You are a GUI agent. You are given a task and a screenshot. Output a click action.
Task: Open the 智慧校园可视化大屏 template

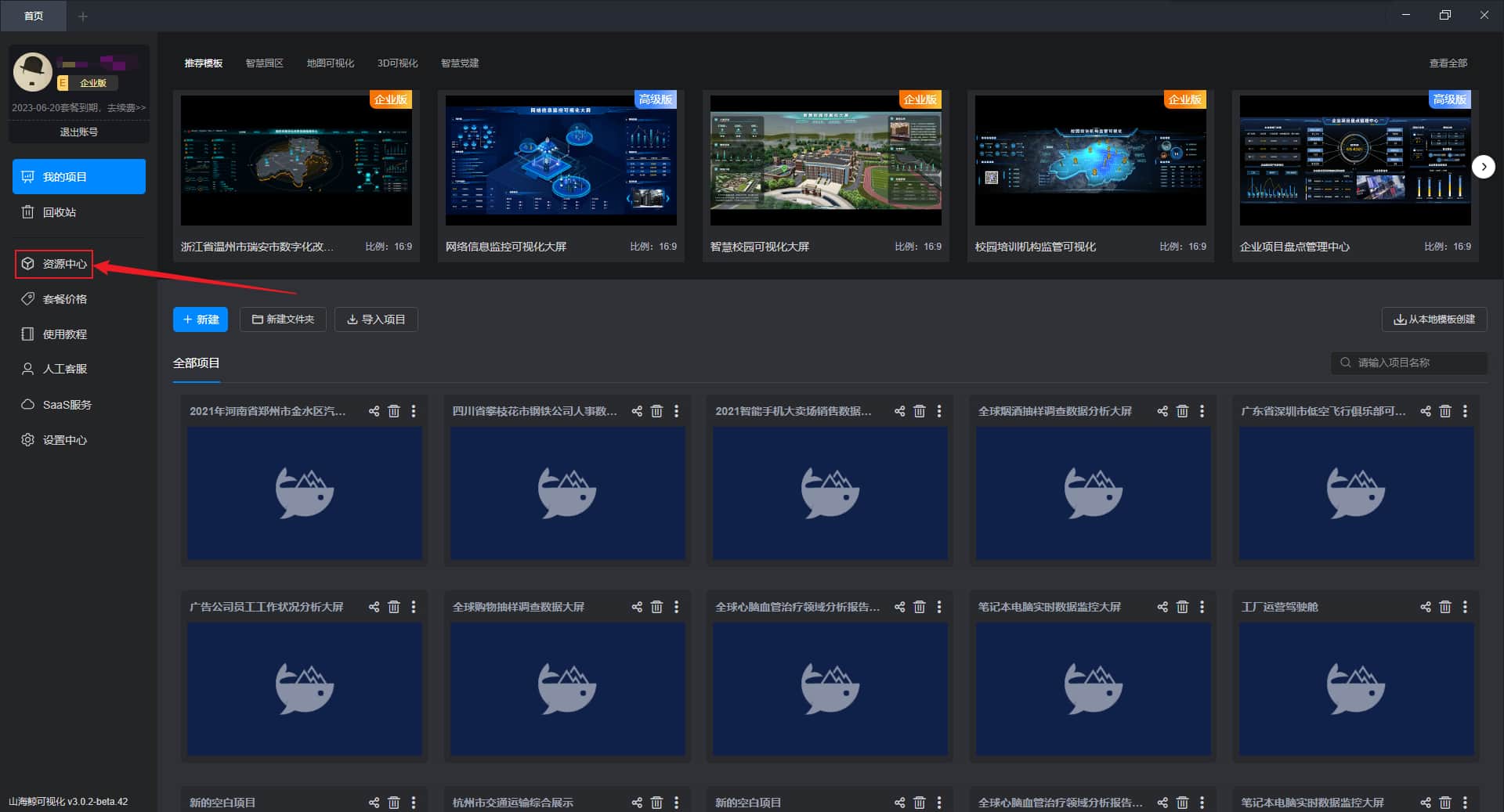(826, 161)
